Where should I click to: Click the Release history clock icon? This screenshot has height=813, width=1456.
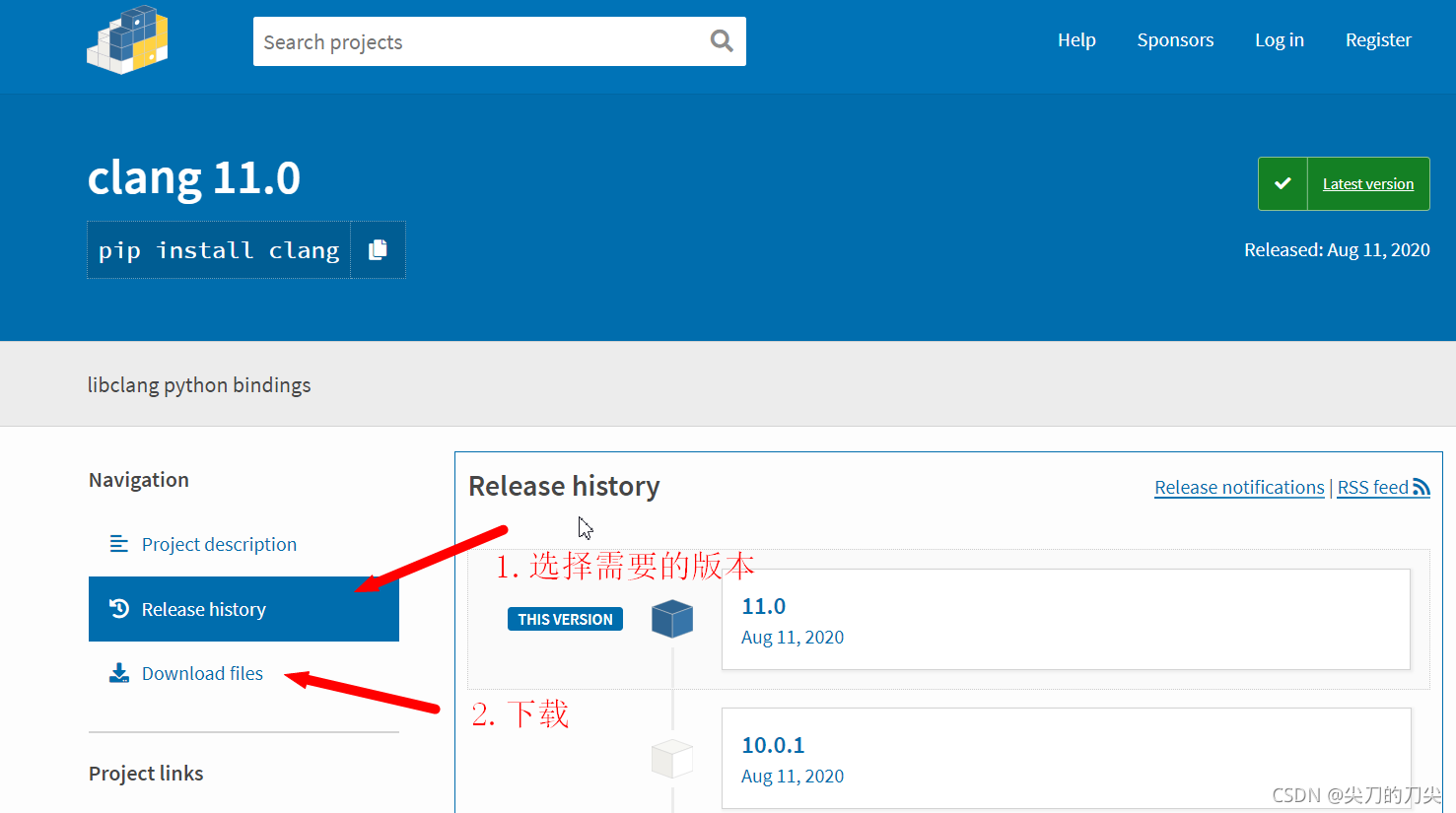119,609
